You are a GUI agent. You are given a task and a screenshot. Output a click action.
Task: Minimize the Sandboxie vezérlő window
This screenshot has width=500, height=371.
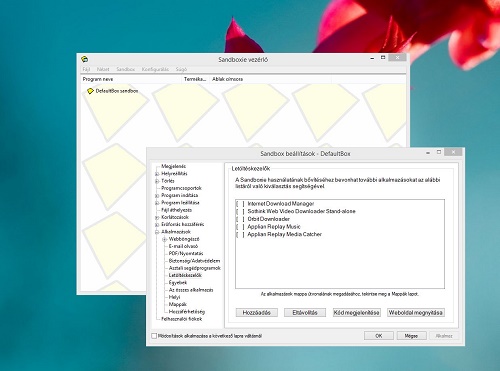(x=372, y=58)
